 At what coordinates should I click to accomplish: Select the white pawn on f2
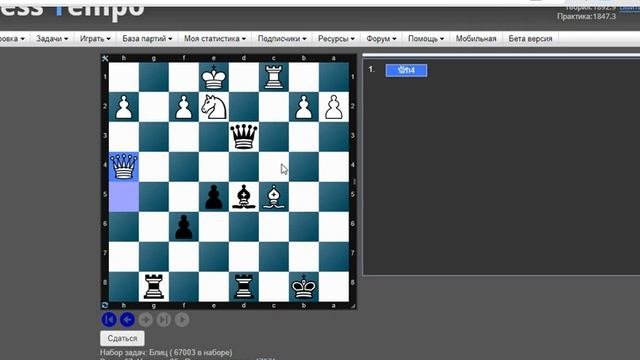[x=184, y=107]
